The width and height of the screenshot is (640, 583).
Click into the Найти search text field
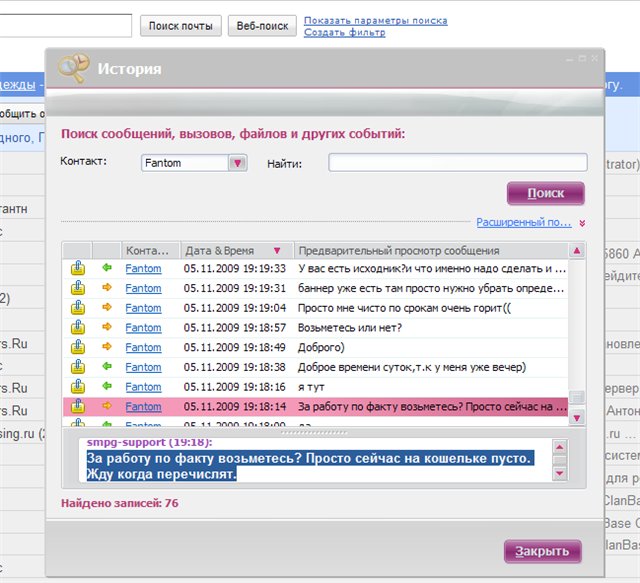tap(457, 163)
